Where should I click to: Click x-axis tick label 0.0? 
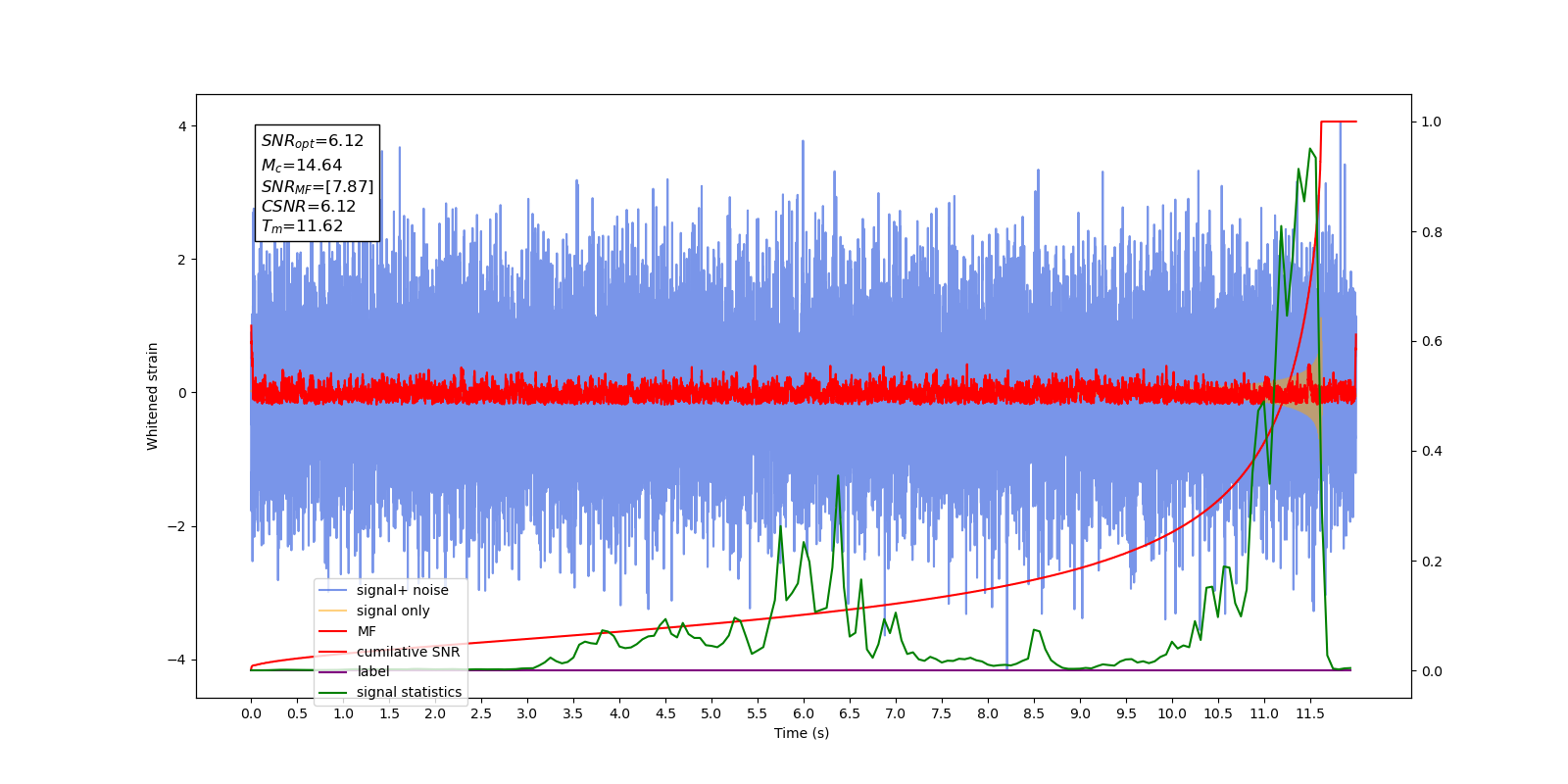(x=251, y=713)
